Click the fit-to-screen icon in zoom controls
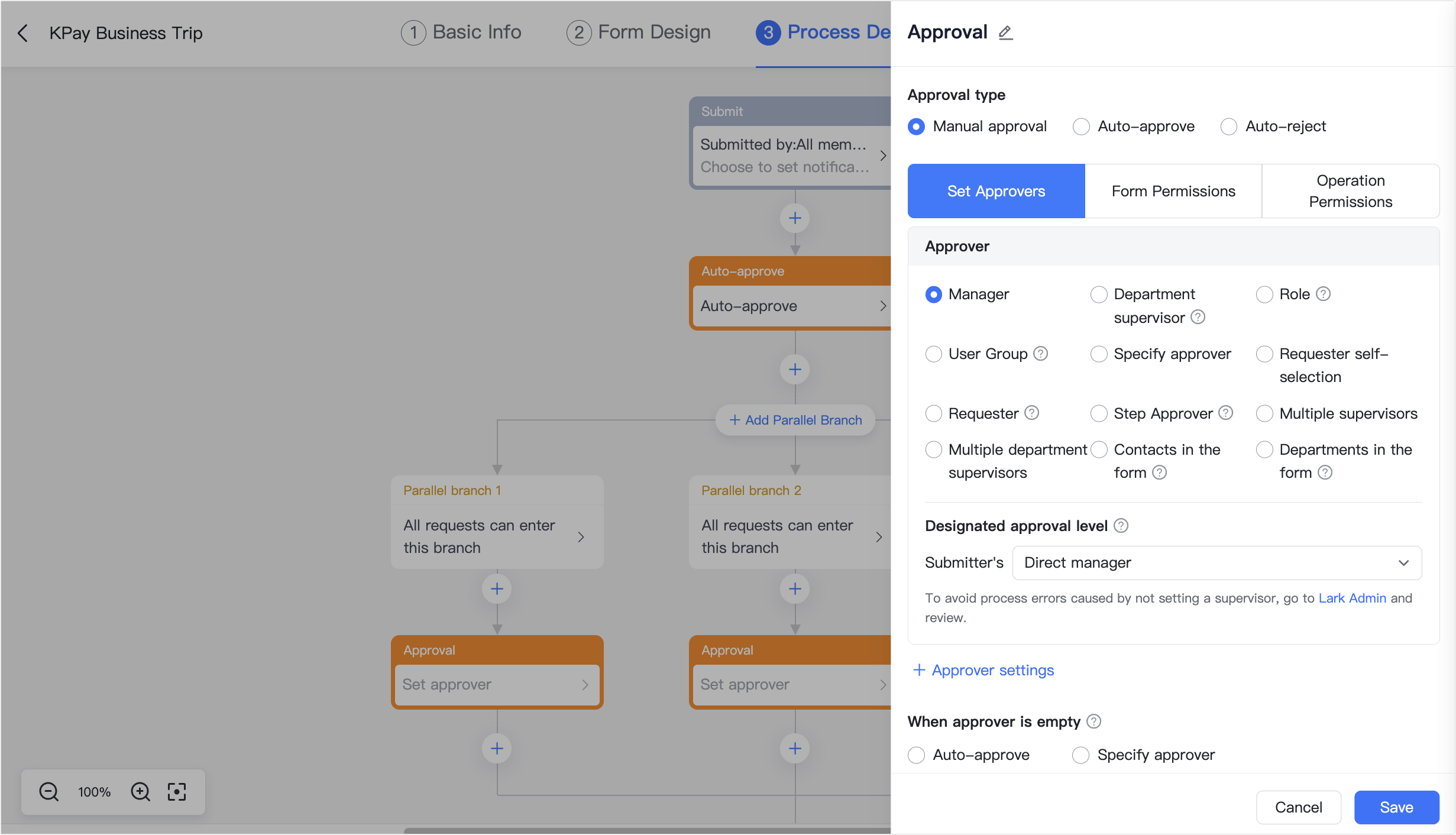1456x835 pixels. pyautogui.click(x=177, y=792)
